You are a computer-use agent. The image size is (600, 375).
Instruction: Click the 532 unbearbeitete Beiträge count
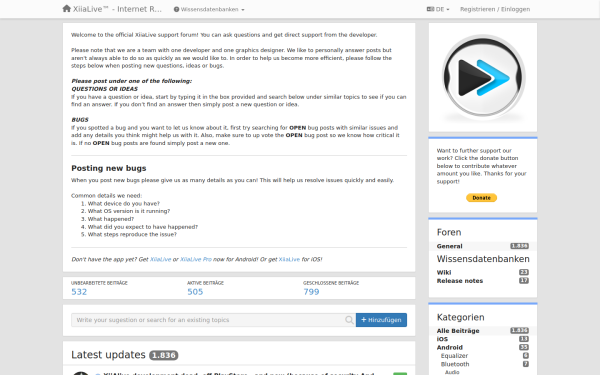(79, 292)
